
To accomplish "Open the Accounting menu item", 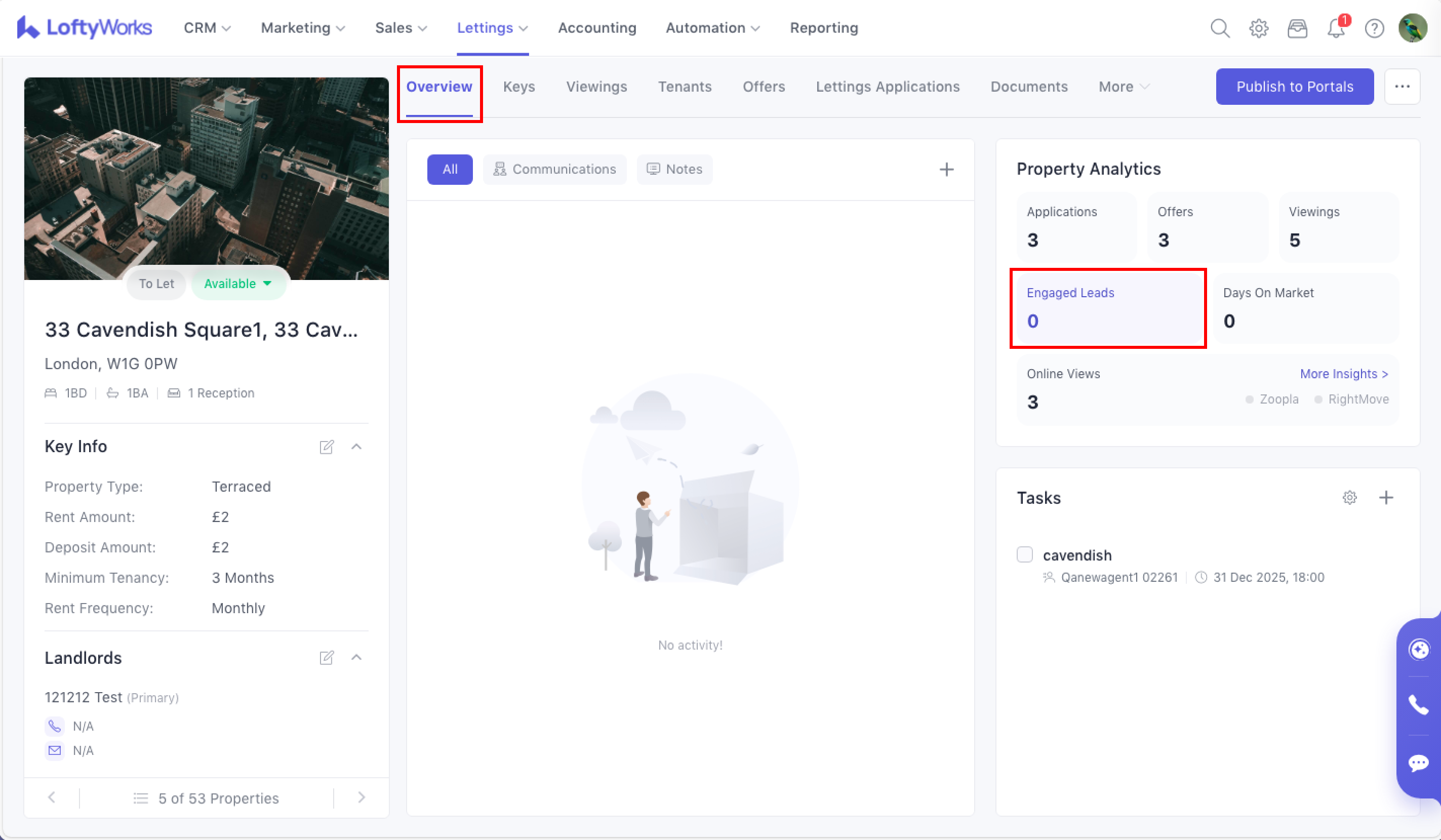I will [597, 28].
